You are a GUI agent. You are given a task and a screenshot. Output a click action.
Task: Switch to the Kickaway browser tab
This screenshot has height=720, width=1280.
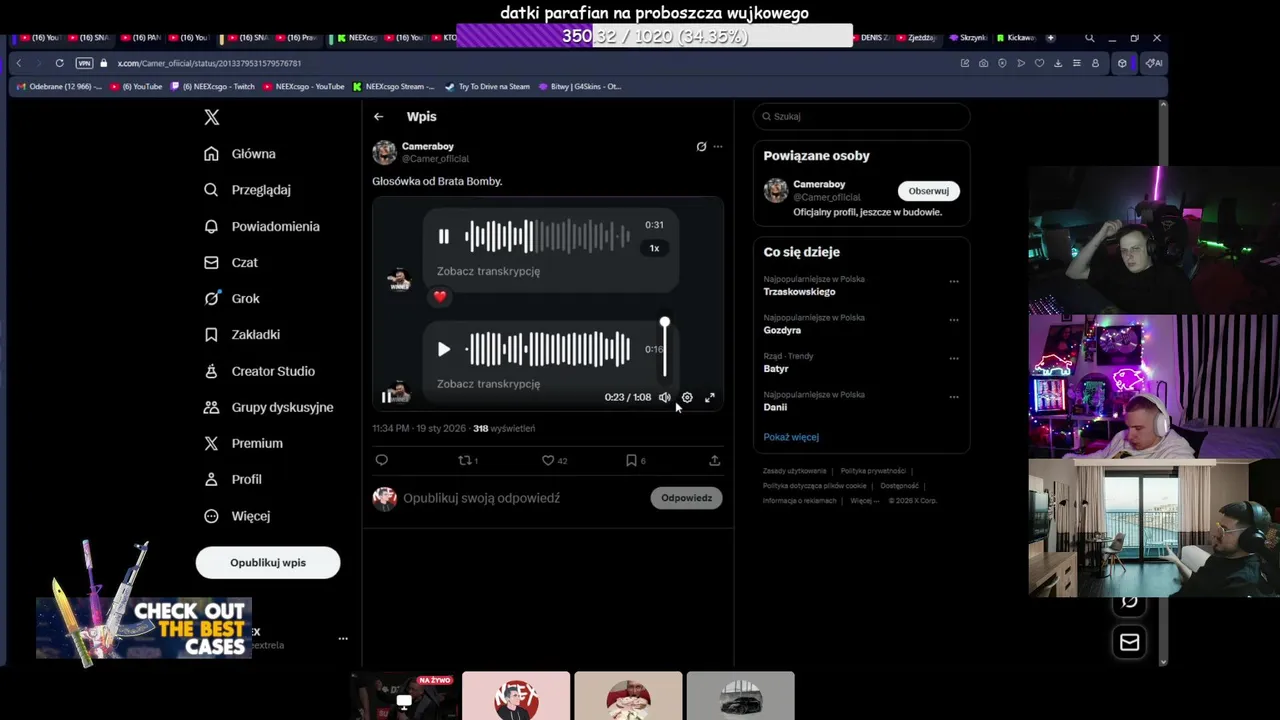coord(1016,38)
